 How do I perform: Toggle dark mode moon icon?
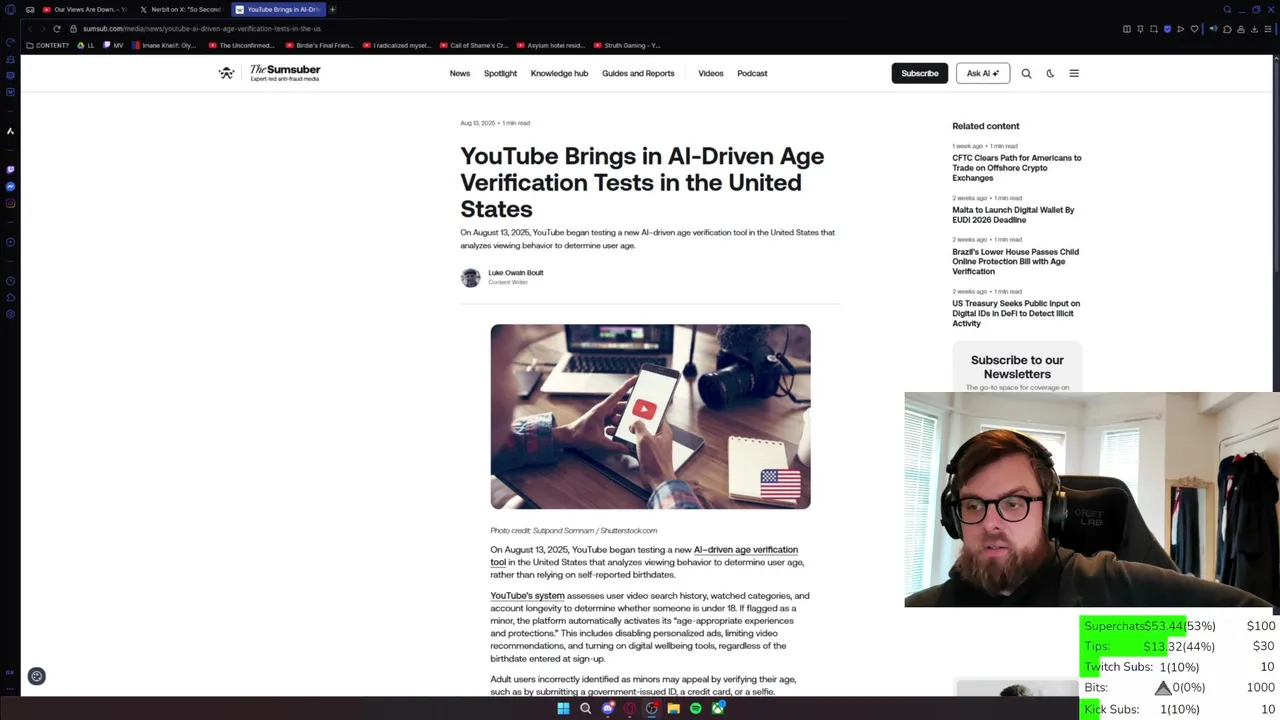click(1050, 73)
